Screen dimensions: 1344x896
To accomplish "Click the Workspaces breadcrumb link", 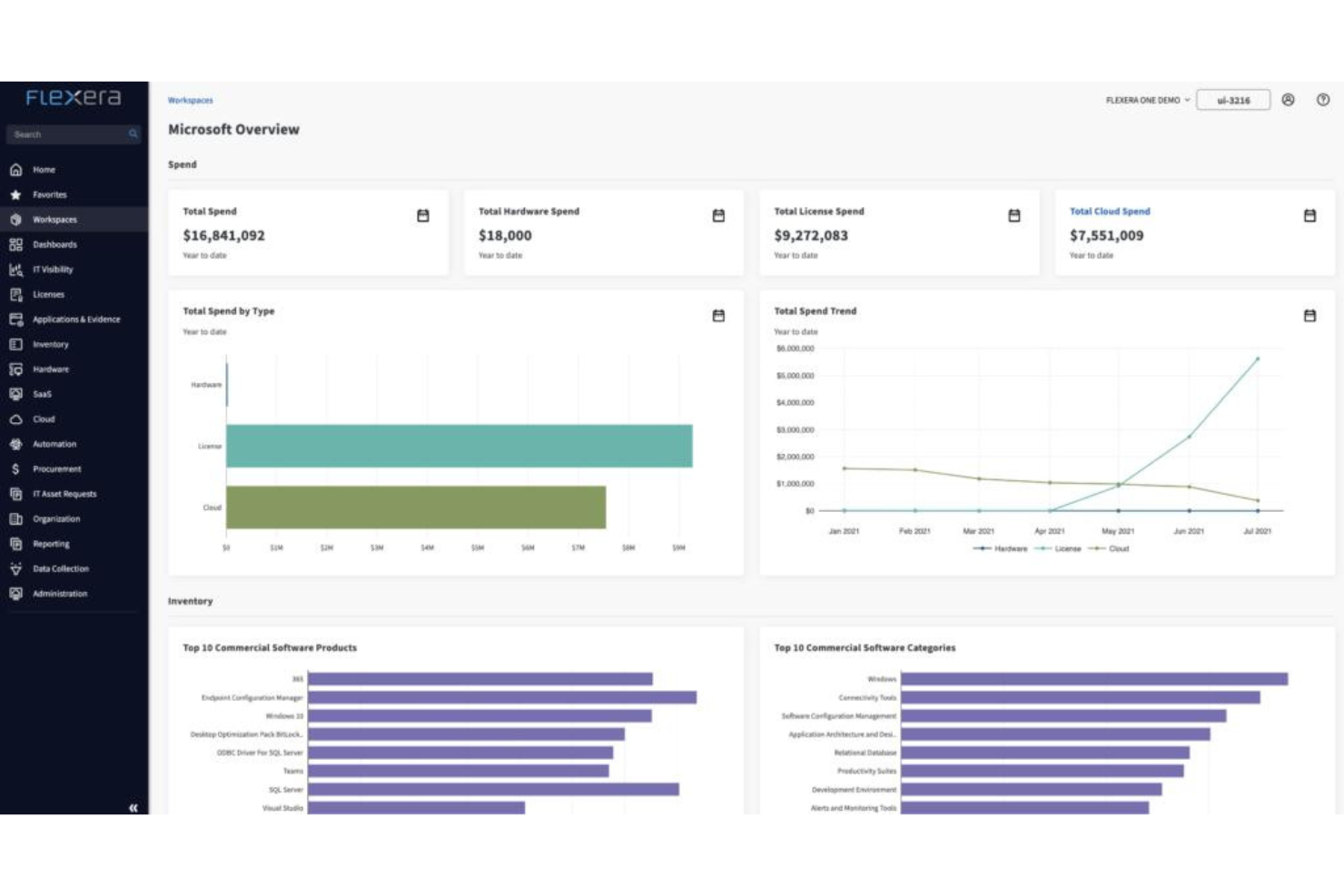I will (x=190, y=100).
